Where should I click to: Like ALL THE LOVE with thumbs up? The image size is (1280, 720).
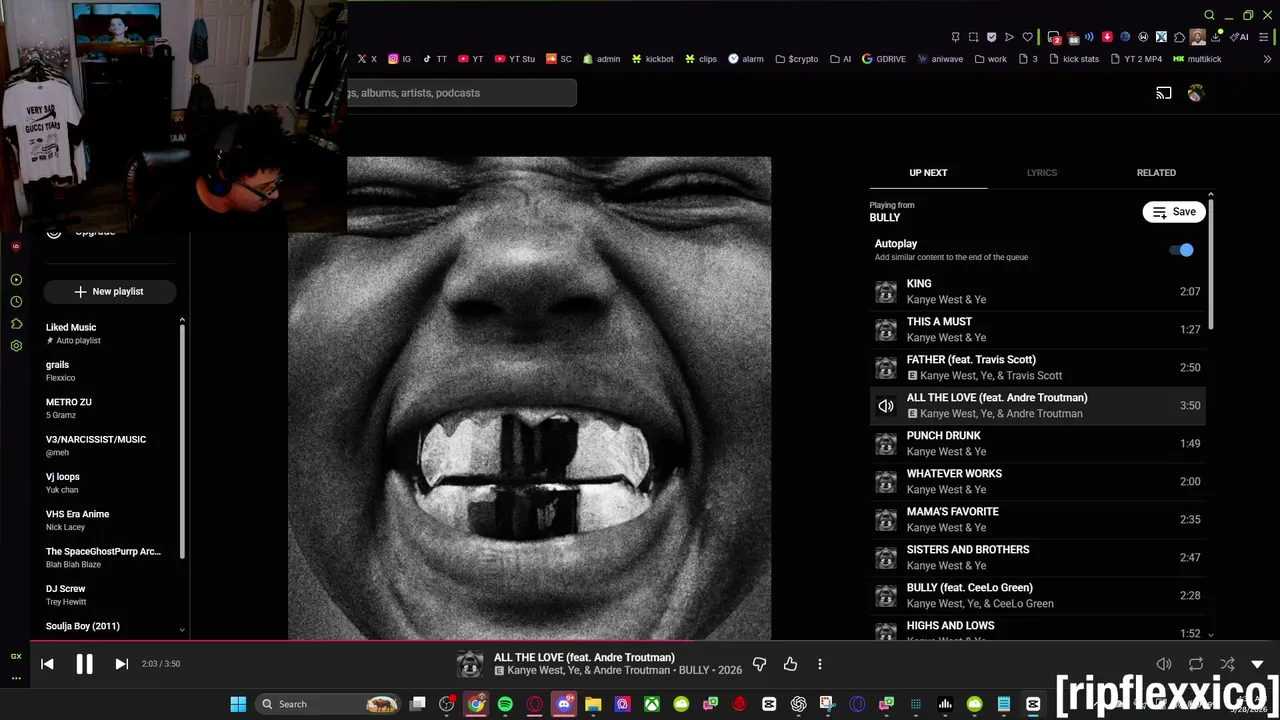pyautogui.click(x=790, y=664)
